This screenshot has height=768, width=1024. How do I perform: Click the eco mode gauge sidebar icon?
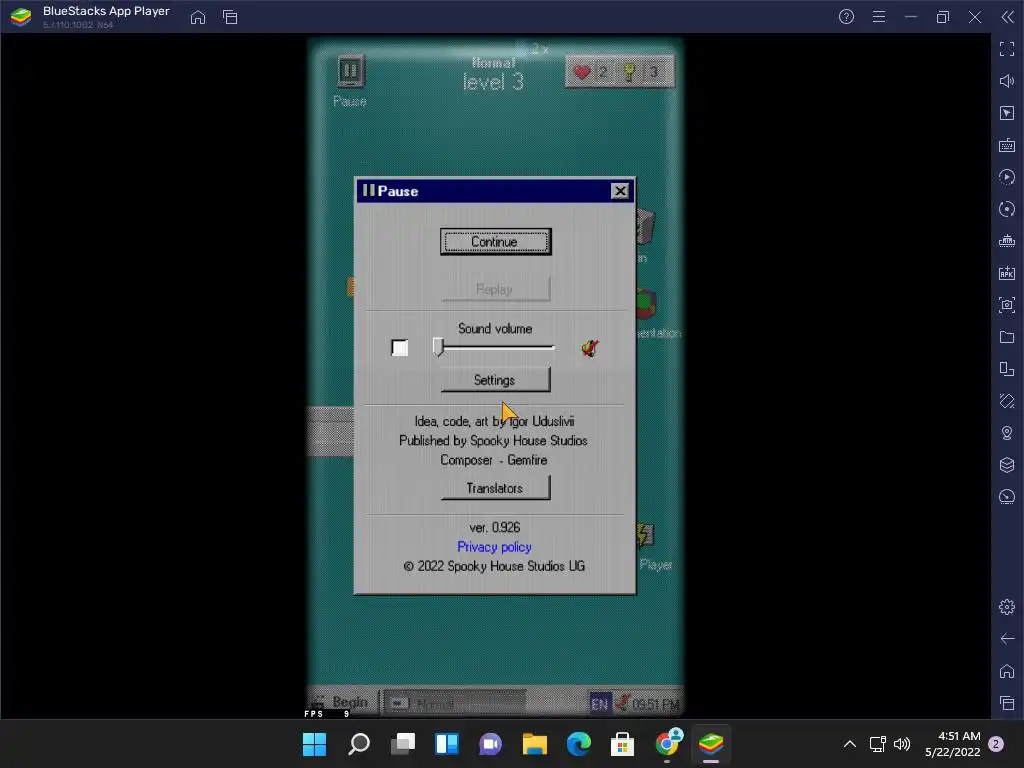pyautogui.click(x=1007, y=497)
